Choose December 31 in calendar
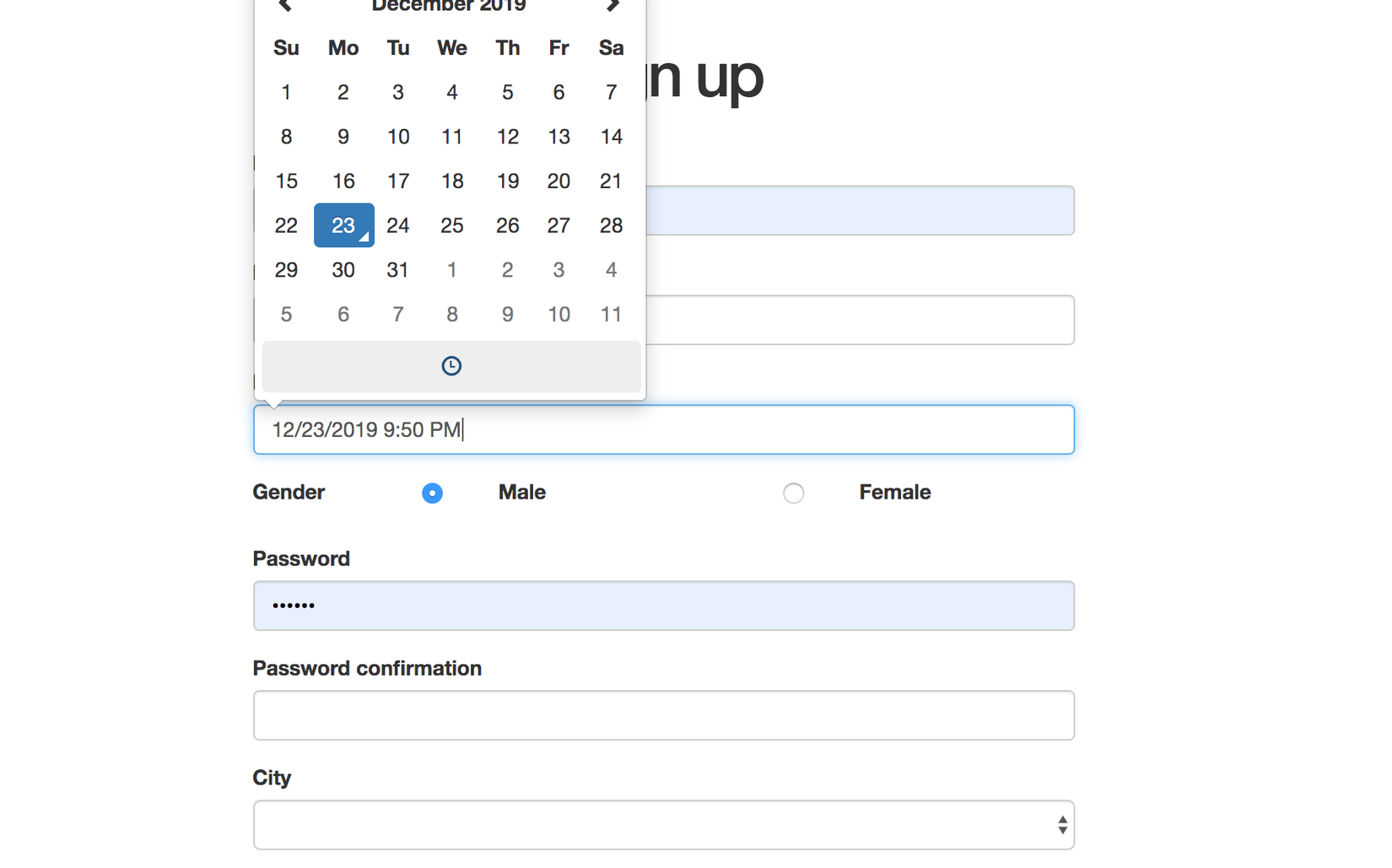 click(x=397, y=270)
